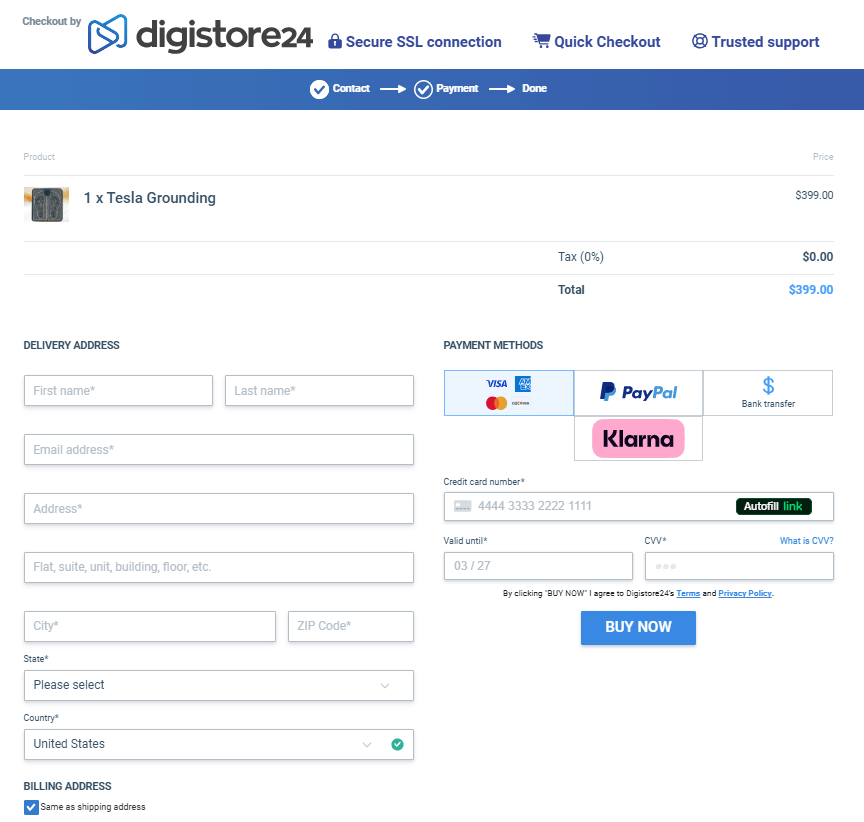Open the Country dropdown showing United States
This screenshot has height=822, width=864.
pos(200,744)
